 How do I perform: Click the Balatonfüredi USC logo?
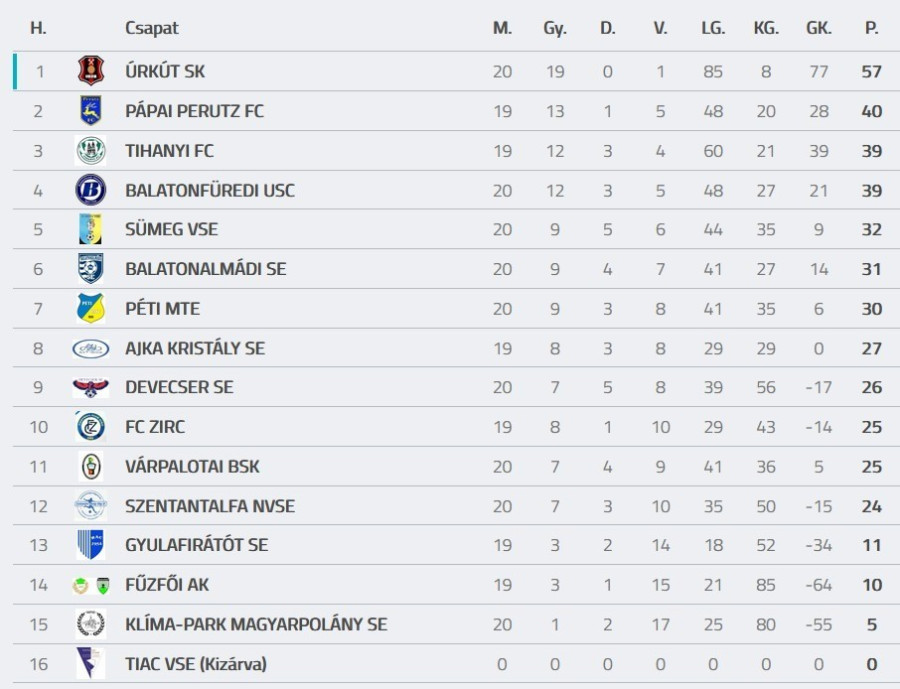91,190
